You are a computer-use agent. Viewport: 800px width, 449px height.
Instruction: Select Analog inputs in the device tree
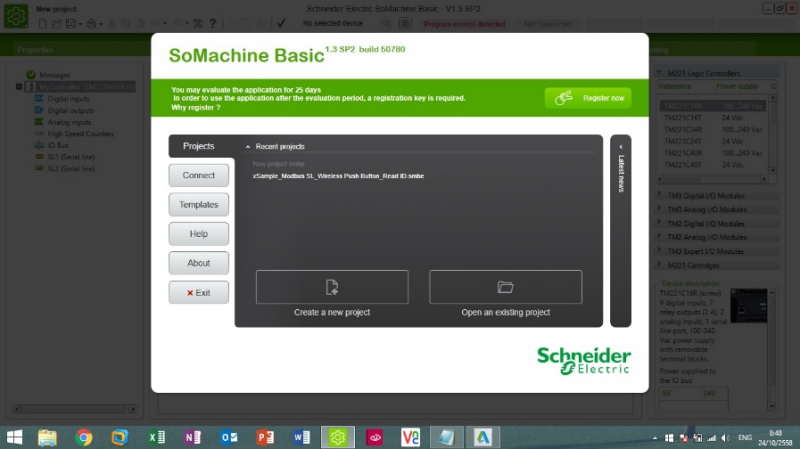tap(69, 122)
